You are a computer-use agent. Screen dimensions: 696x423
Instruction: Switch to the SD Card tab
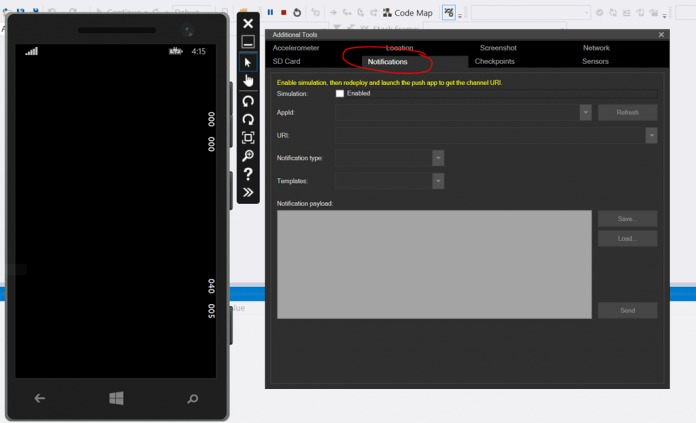[286, 61]
